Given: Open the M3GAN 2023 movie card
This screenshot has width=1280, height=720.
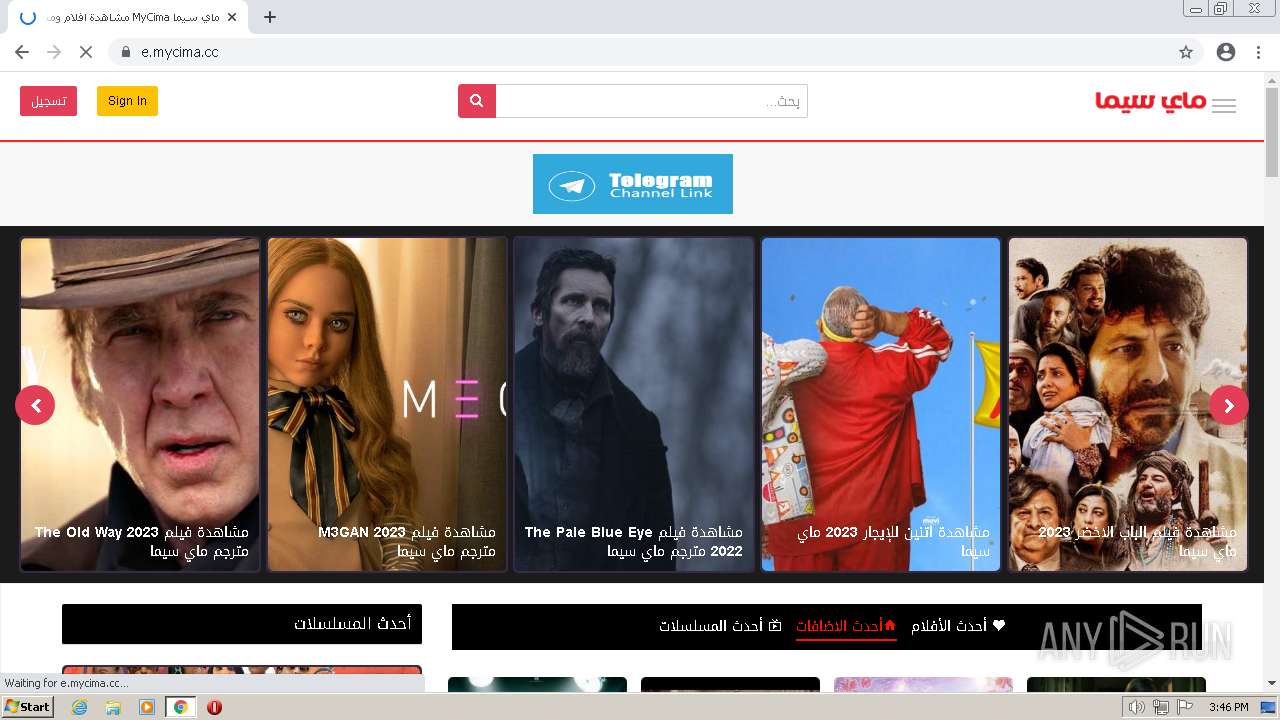Looking at the screenshot, I should click(x=387, y=404).
